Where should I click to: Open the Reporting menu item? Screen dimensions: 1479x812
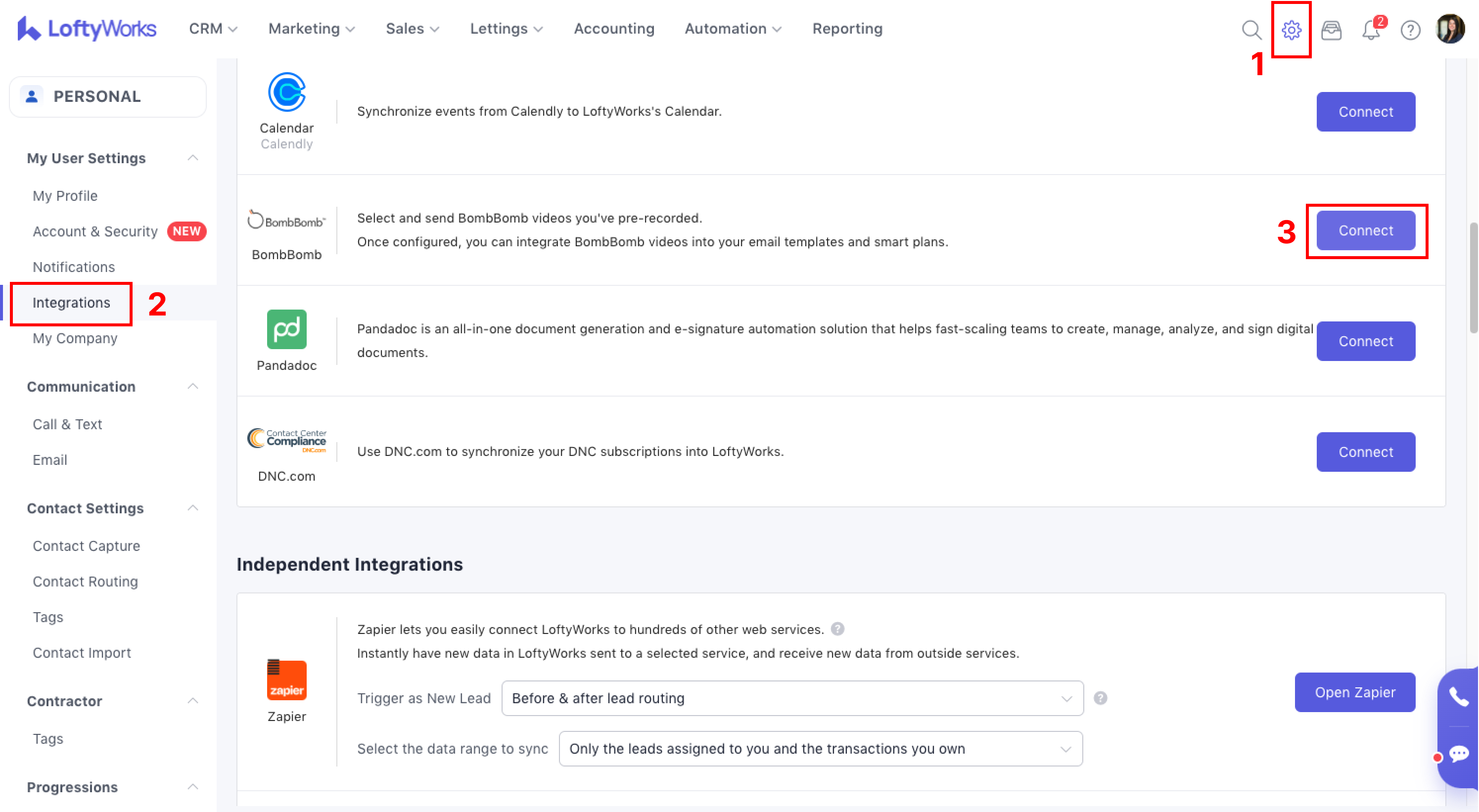click(847, 29)
